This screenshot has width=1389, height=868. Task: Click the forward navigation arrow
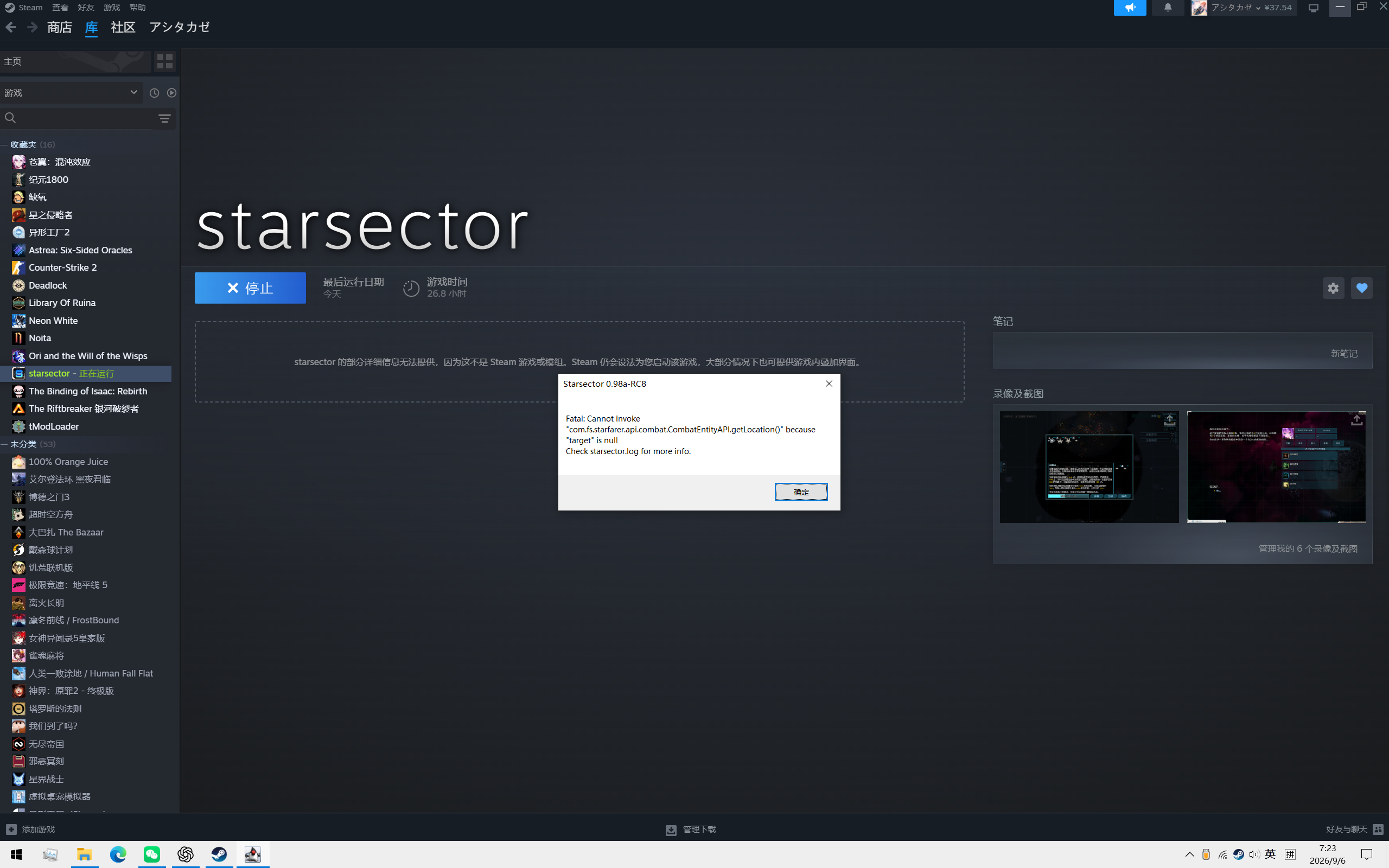(x=32, y=27)
